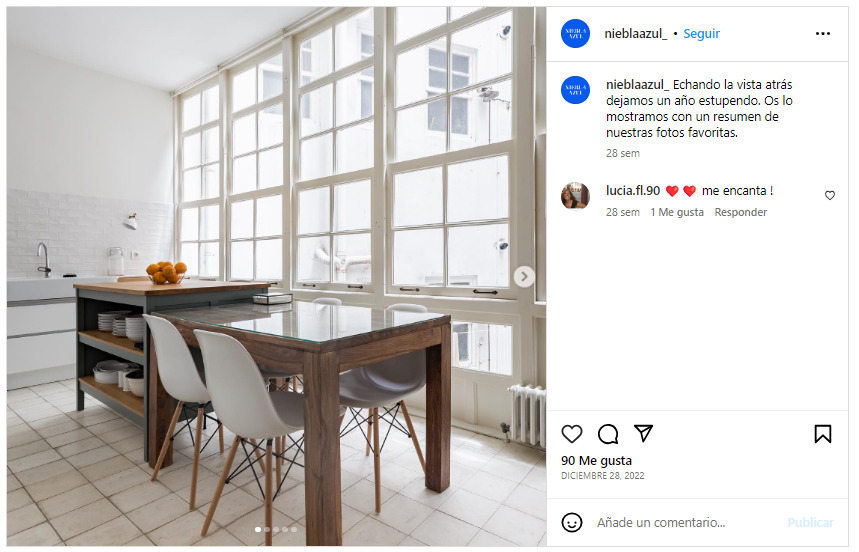
Task: Focus the 'Añade un comentario...' field
Action: 685,522
